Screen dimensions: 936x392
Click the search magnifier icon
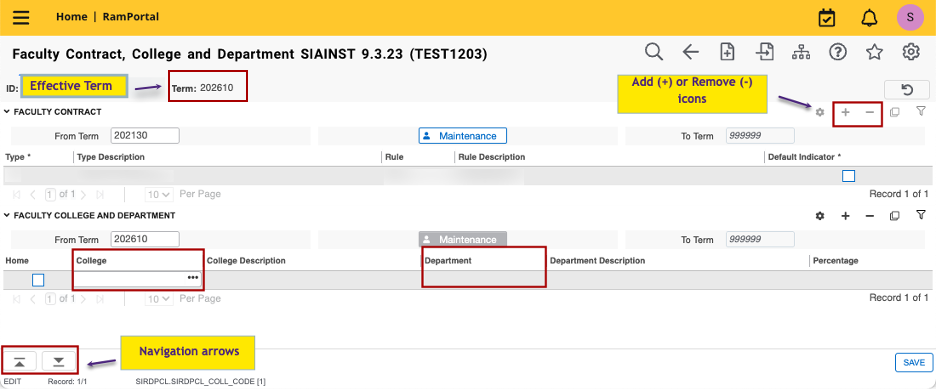pos(654,52)
